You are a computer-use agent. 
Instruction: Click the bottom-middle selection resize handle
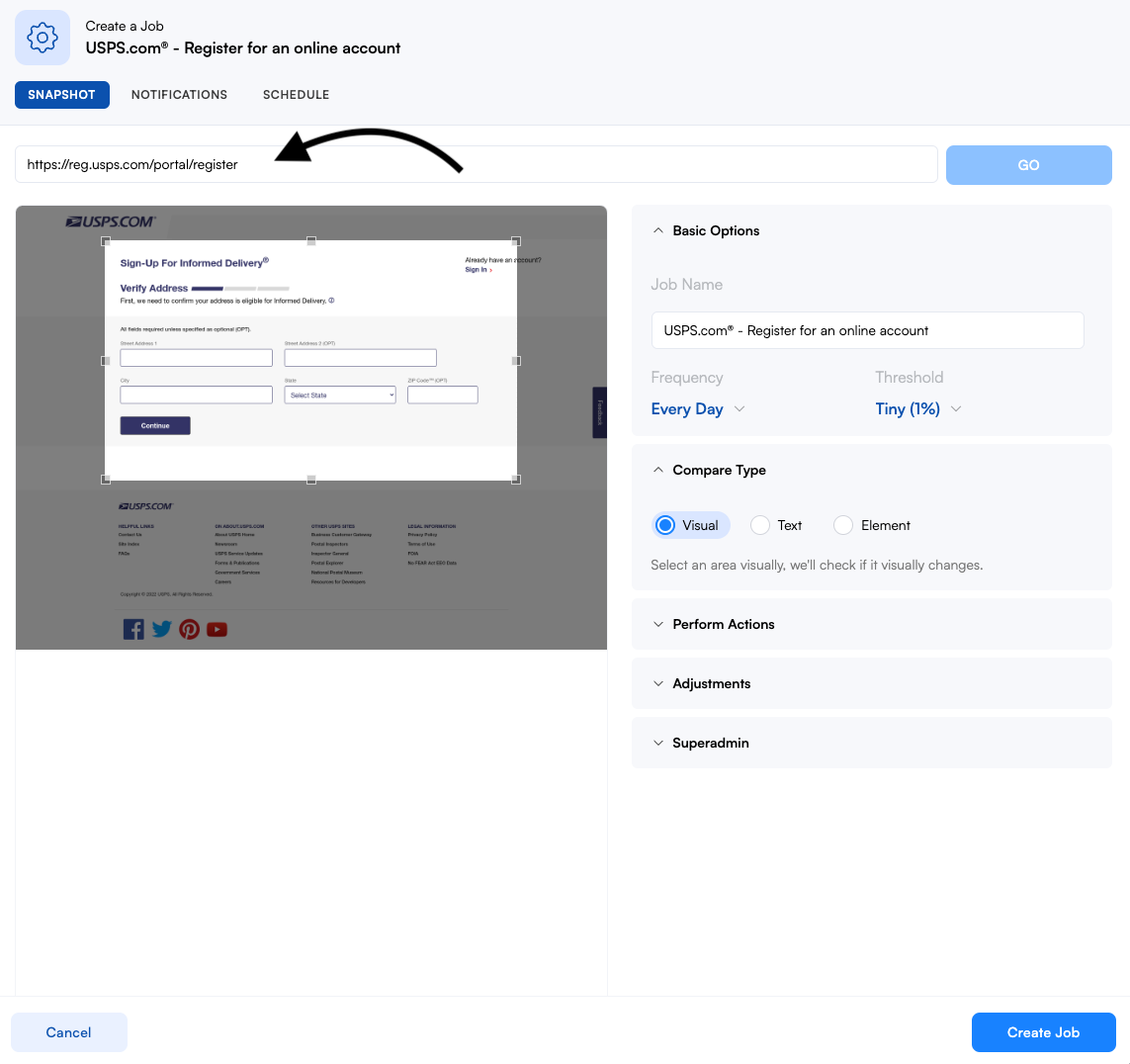(x=311, y=480)
